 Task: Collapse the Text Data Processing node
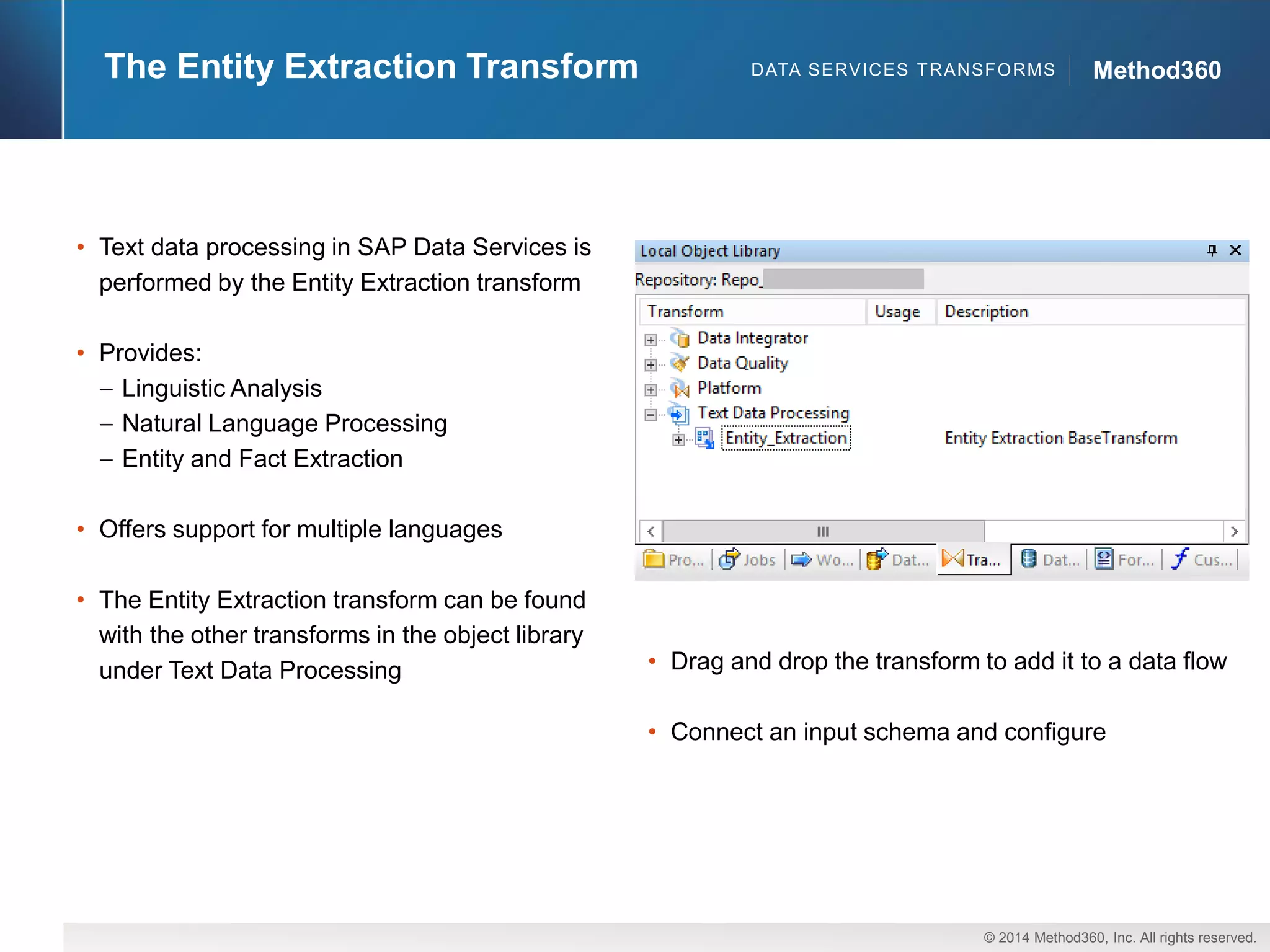651,415
